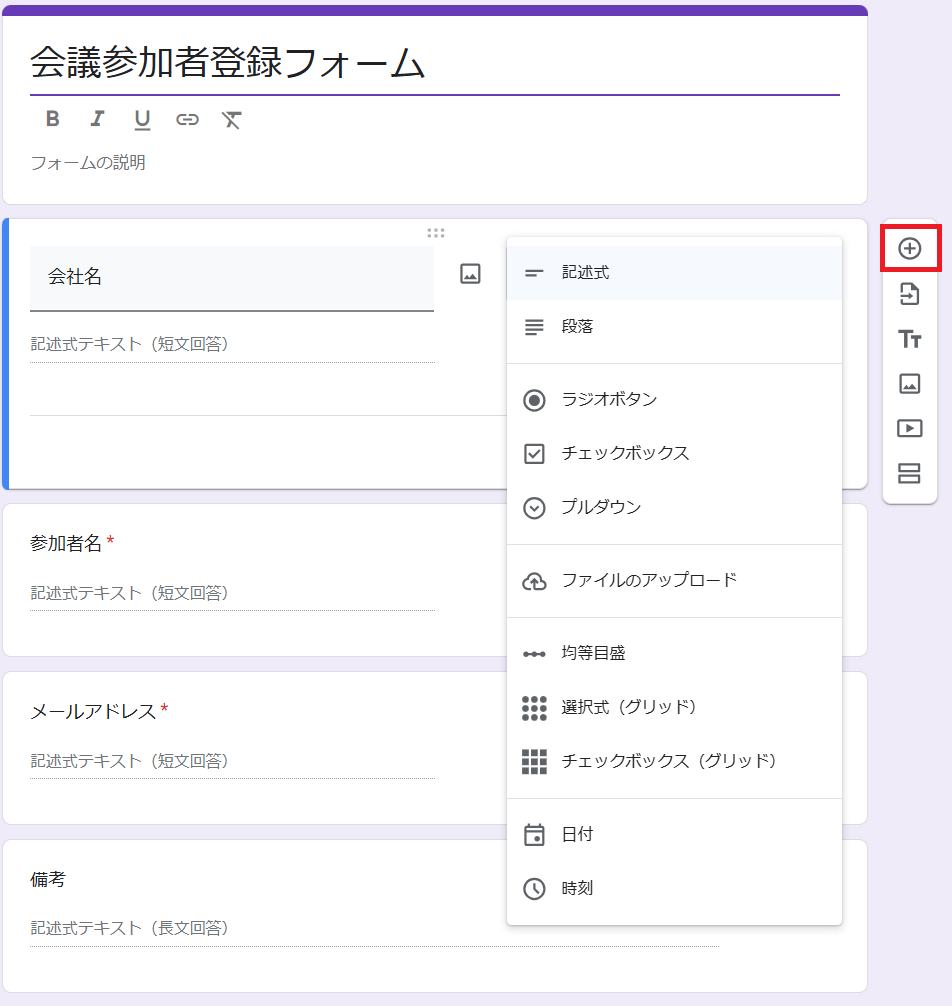
Task: Choose ファイルのアップロード option
Action: (648, 581)
